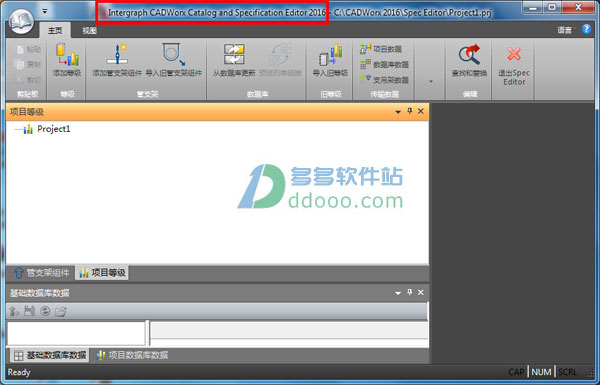Click 导入旧管支架组件 import legacy support icon
600x385 pixels.
click(x=174, y=60)
